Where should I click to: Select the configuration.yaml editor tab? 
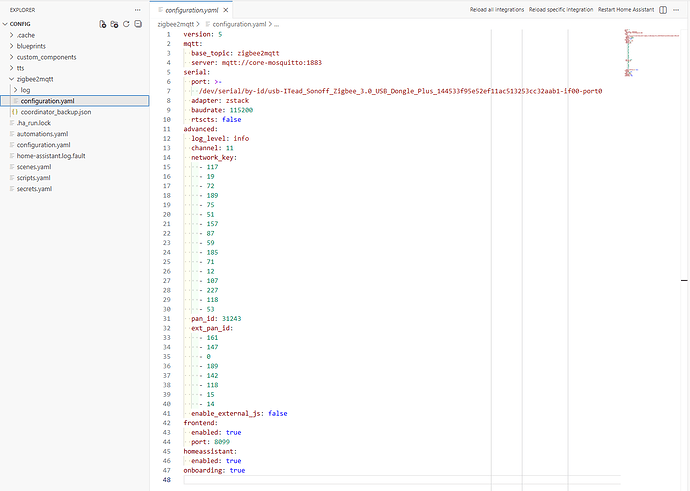point(191,10)
